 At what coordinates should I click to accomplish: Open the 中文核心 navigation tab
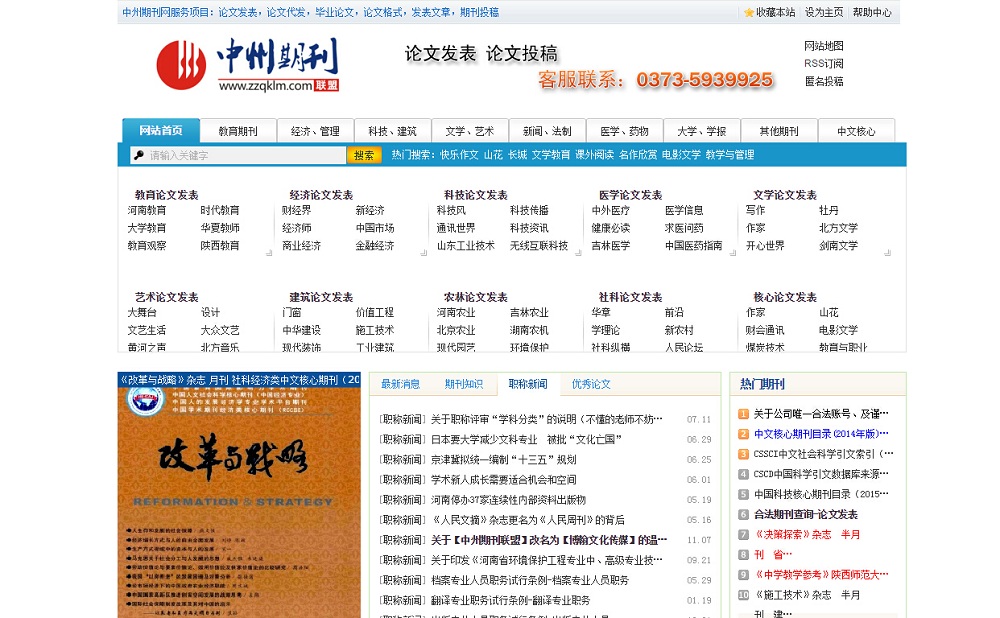coord(856,131)
